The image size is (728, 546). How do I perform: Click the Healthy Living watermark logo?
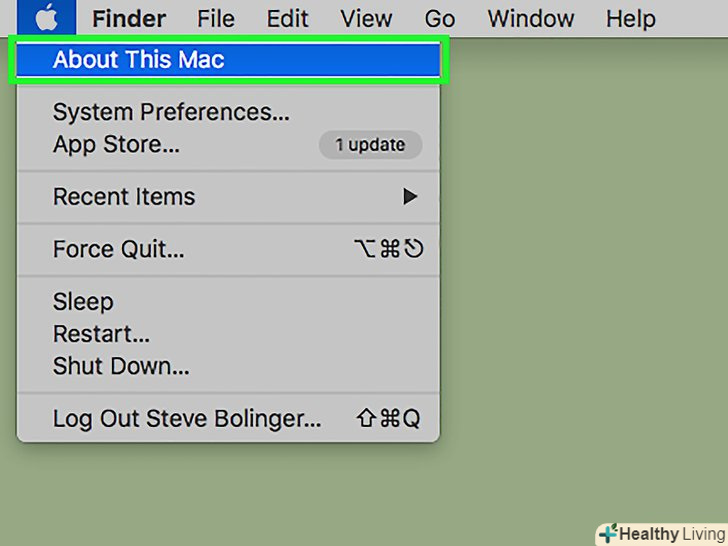click(x=661, y=533)
